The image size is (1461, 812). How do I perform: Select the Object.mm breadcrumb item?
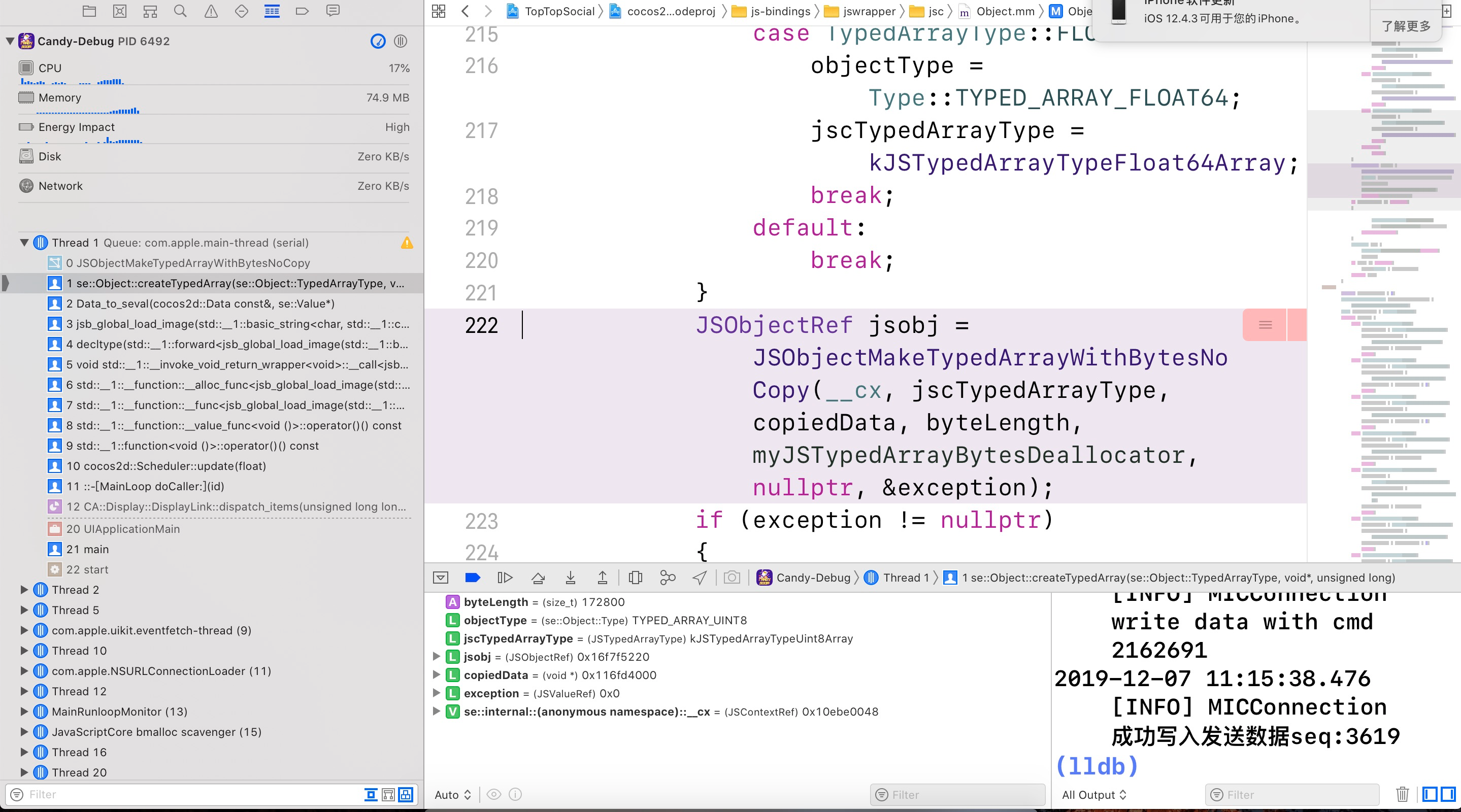click(x=1005, y=11)
